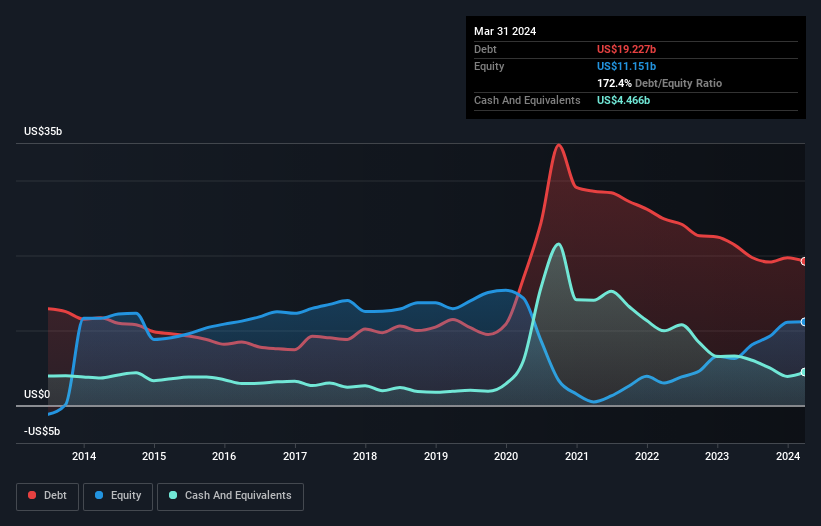Toggle the Equity series in the legend
821x526 pixels.
(118, 496)
